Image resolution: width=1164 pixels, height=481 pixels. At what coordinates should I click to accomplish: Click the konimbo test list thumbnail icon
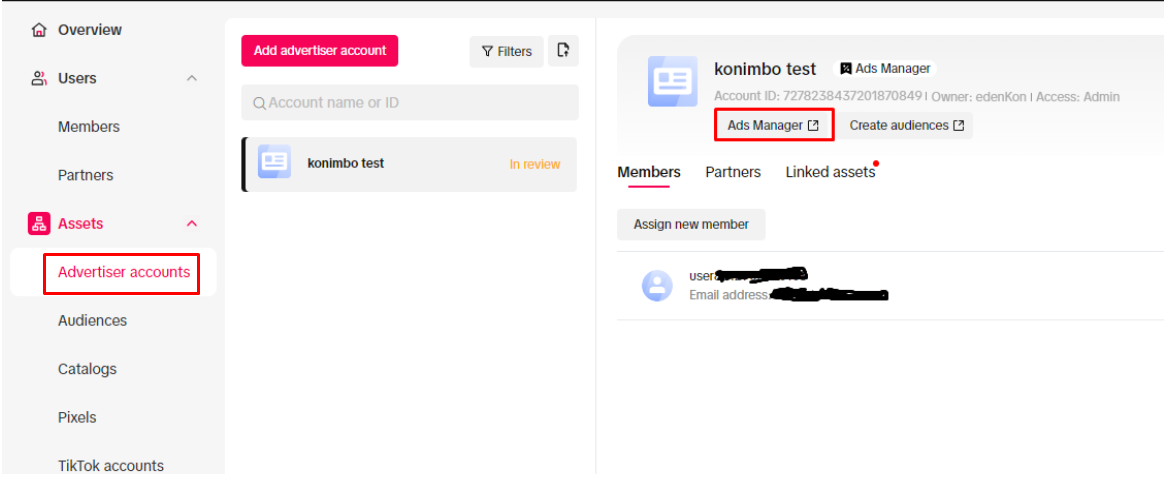[274, 162]
